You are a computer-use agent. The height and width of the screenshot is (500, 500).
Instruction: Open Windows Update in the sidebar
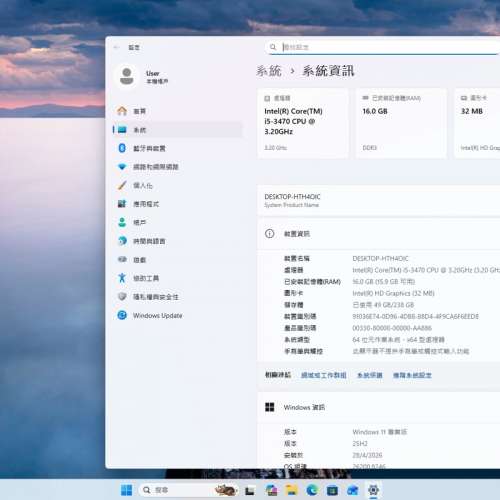(x=178, y=315)
